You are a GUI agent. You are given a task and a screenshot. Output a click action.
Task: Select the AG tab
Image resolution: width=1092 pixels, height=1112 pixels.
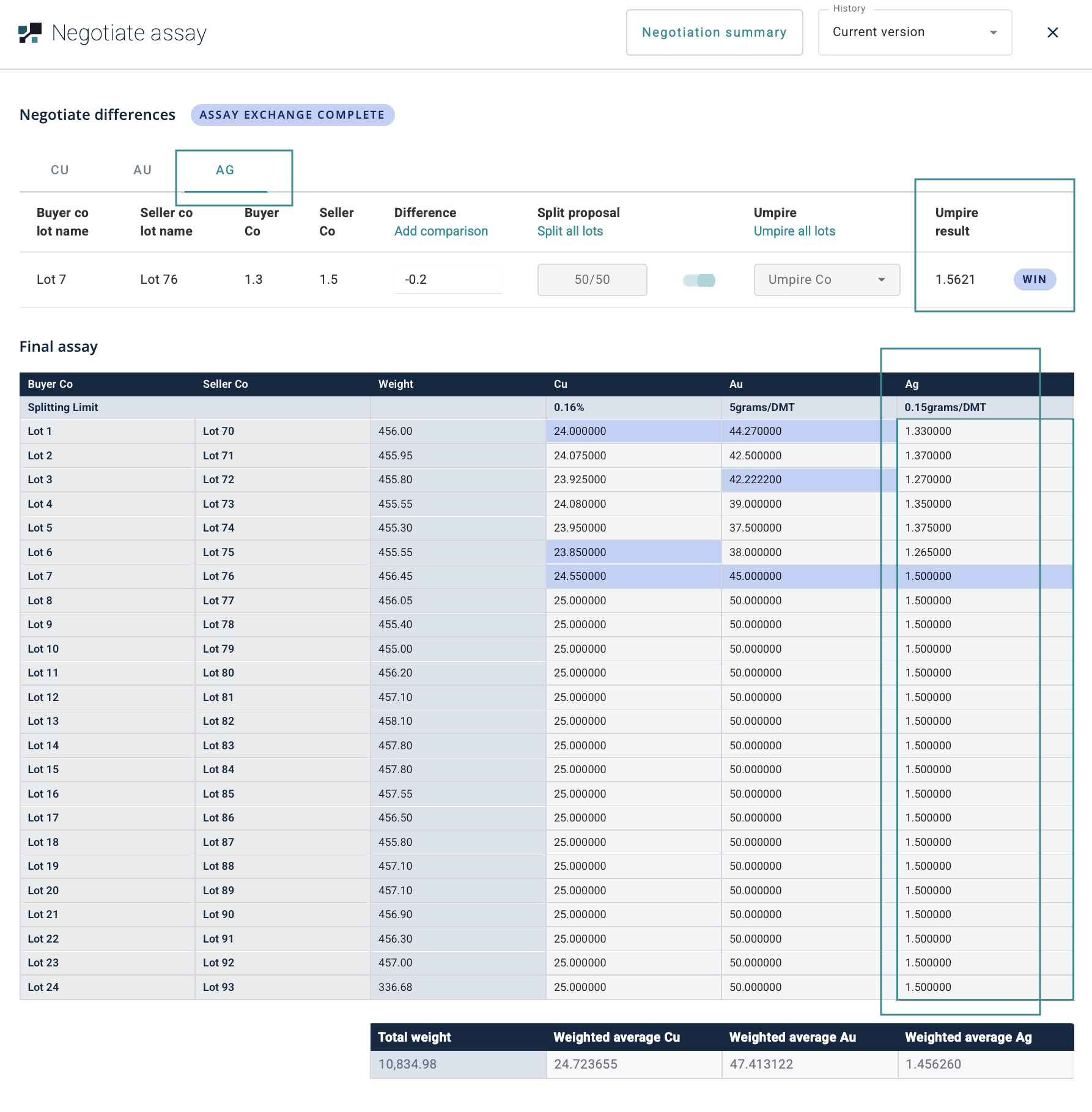(x=225, y=170)
